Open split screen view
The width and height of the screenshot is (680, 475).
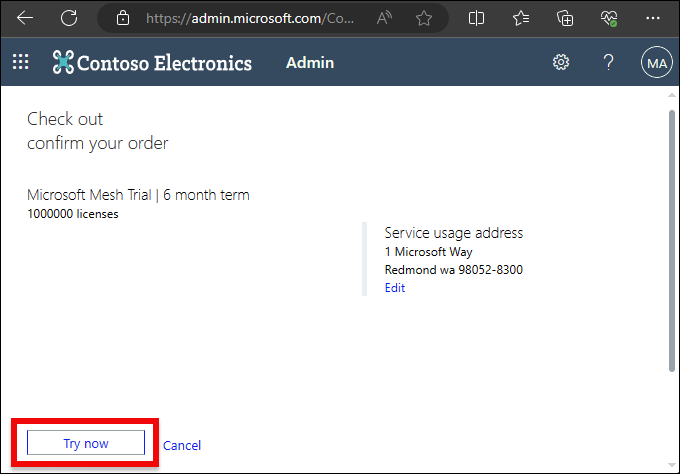(477, 18)
